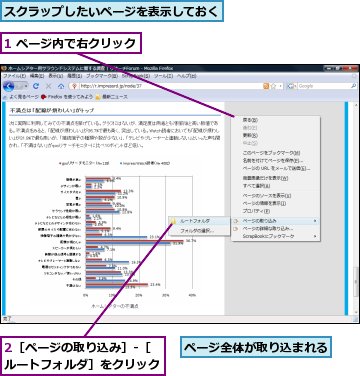Click the heading 不満点は「配線が煩わしい」がトップ
The height and width of the screenshot is (376, 360).
pos(52,110)
